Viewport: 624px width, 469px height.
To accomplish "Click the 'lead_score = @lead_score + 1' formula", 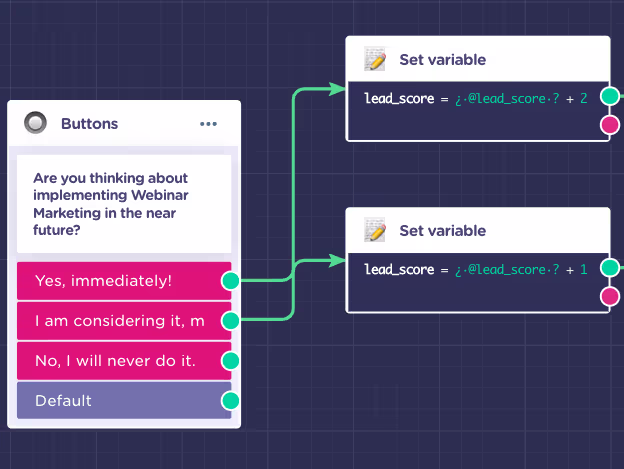I will click(476, 270).
